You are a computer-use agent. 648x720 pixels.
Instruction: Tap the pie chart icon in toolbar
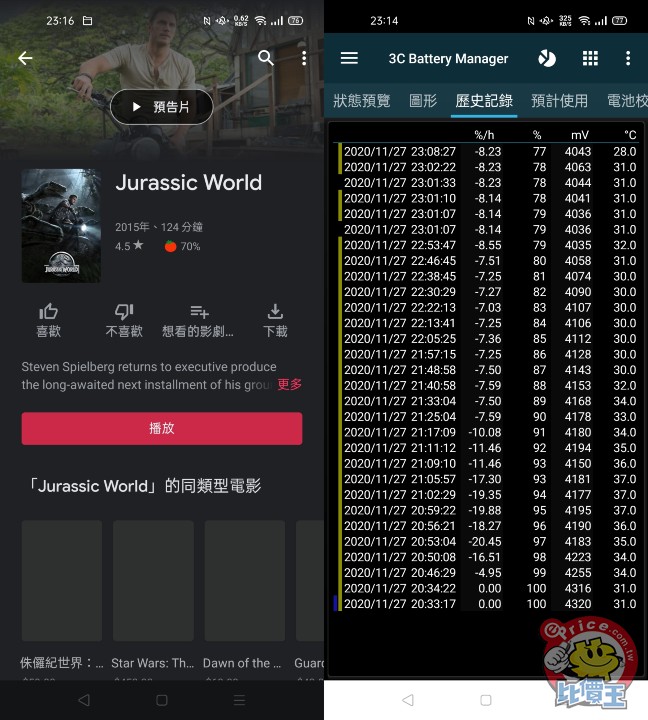click(x=547, y=58)
